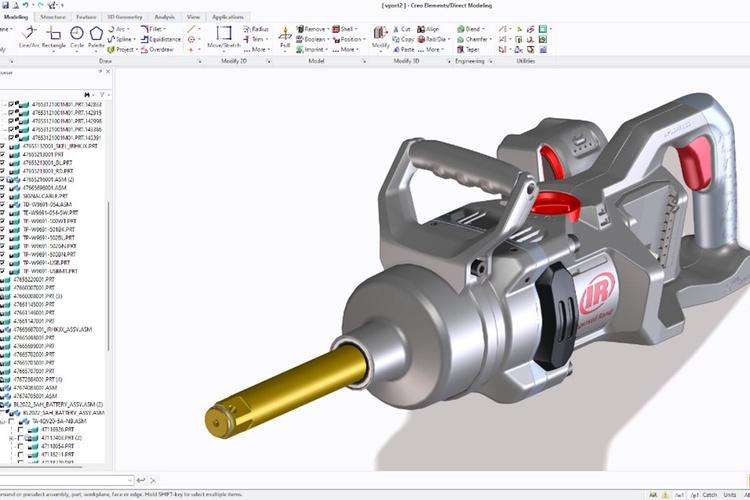750x500 pixels.
Task: Start the Pull model command
Action: (x=285, y=37)
